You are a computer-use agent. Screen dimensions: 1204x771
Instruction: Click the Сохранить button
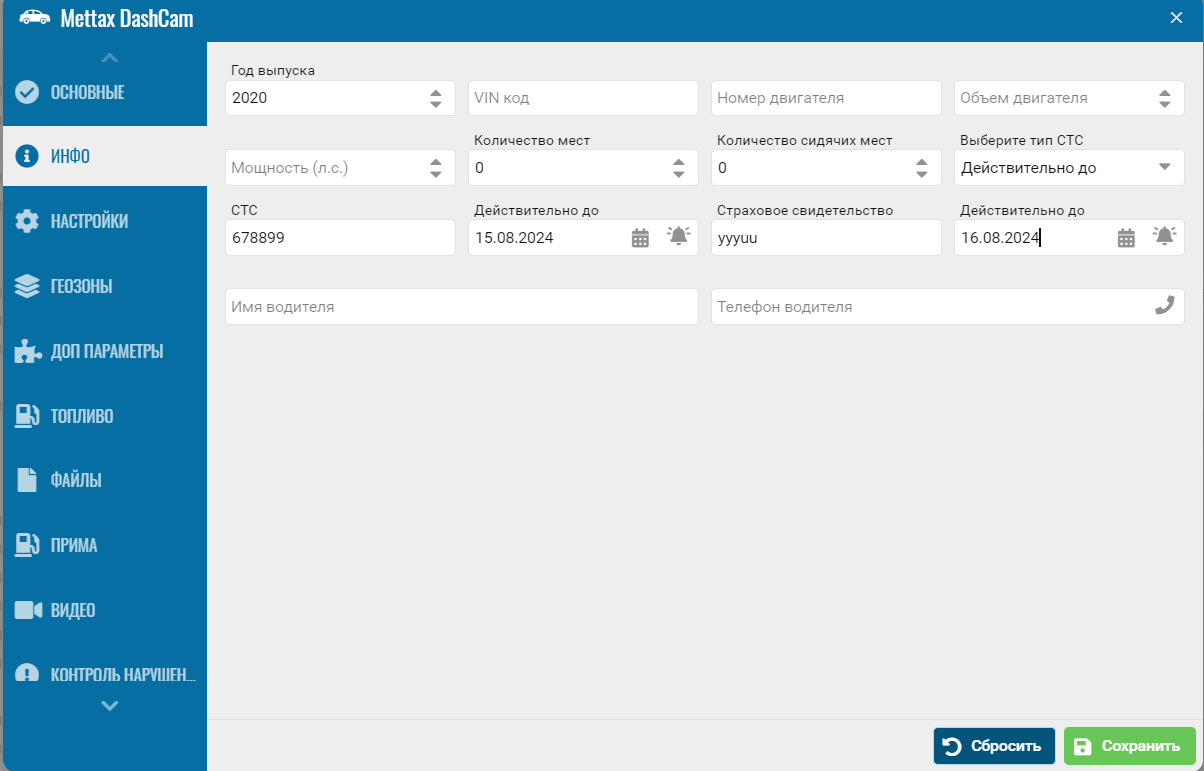tap(1129, 746)
